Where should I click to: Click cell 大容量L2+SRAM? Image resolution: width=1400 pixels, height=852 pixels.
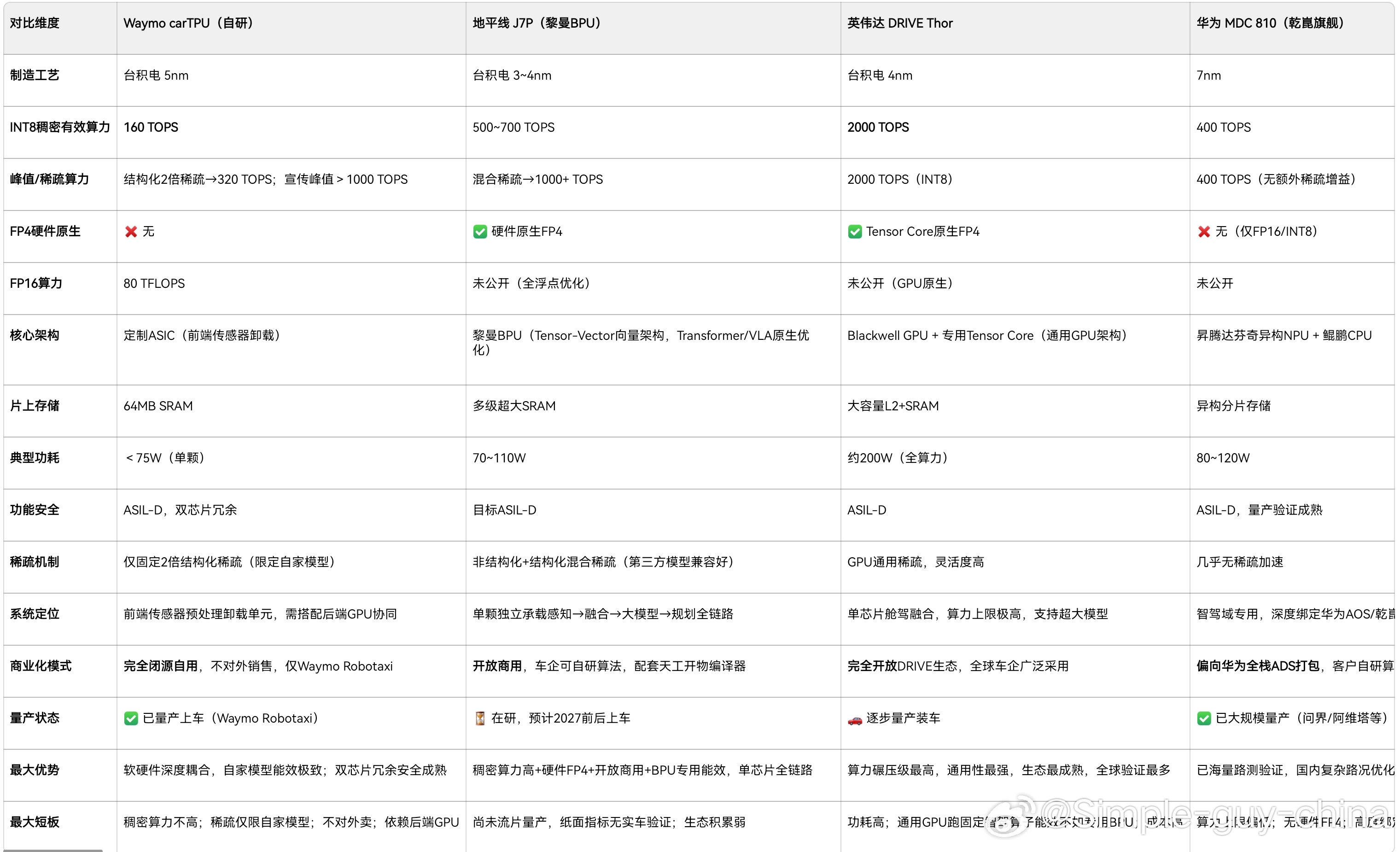892,406
